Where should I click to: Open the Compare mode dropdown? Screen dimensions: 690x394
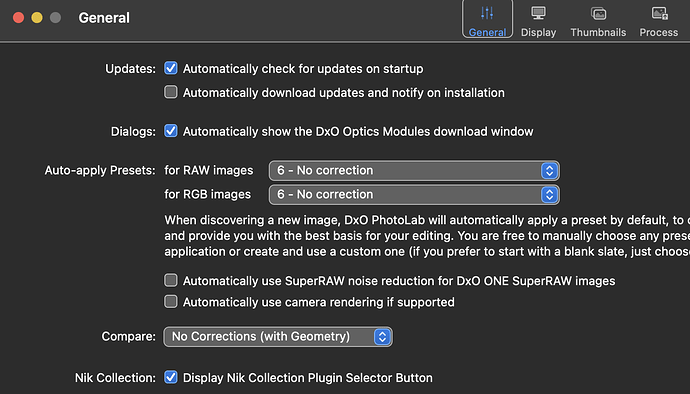pos(278,337)
